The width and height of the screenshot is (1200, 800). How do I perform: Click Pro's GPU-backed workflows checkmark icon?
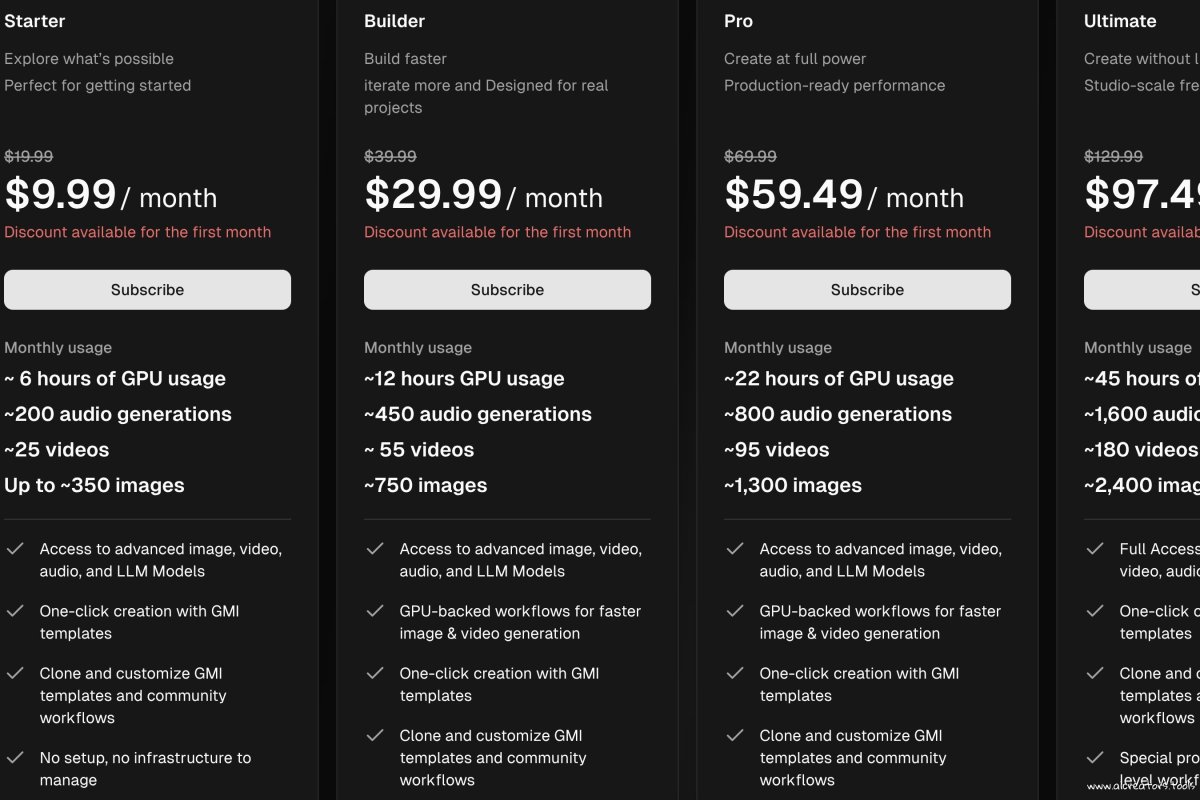click(735, 611)
